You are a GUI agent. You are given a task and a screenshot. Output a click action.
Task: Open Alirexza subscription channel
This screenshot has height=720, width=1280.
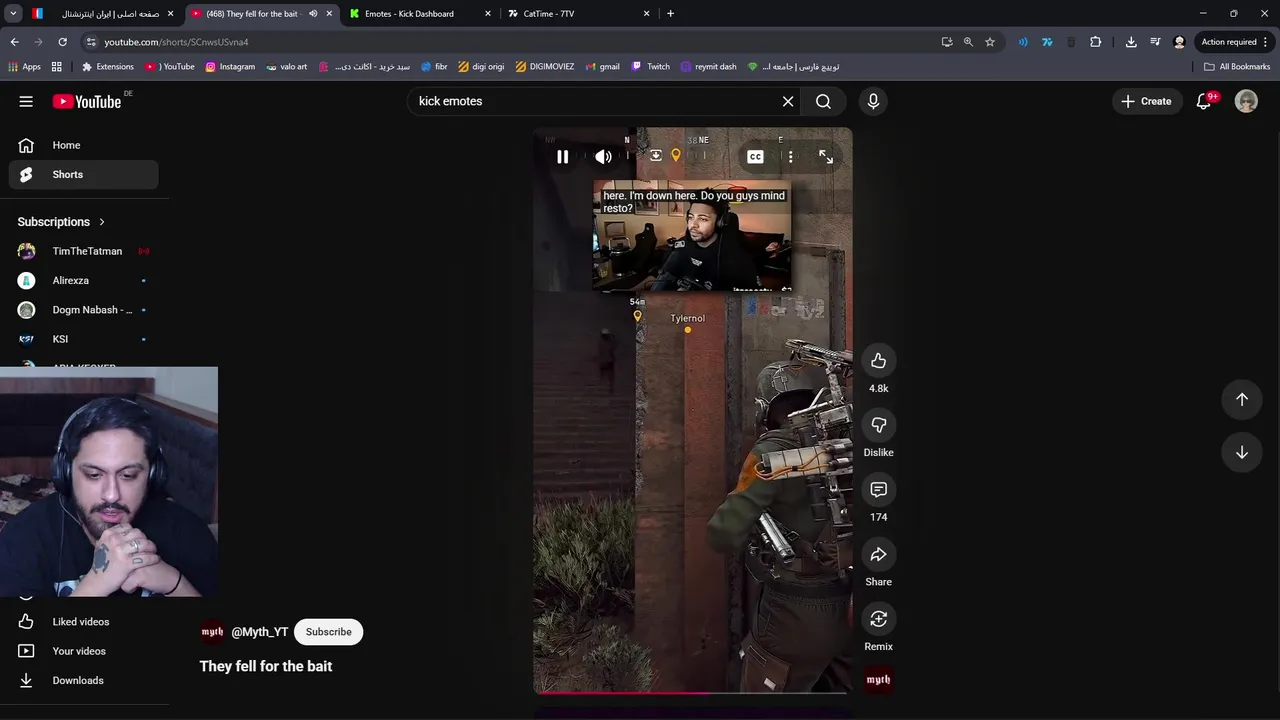(84, 280)
